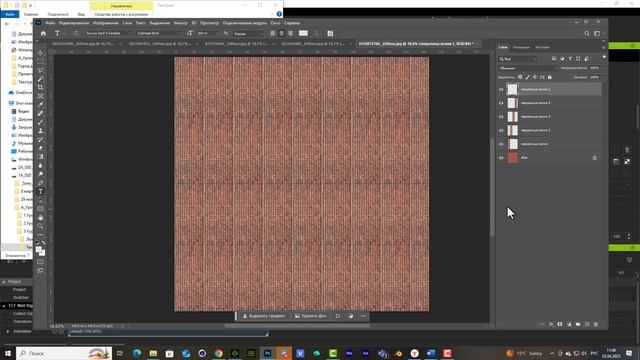Open the Справка menu
Screen dimensions: 640x360
click(x=292, y=23)
